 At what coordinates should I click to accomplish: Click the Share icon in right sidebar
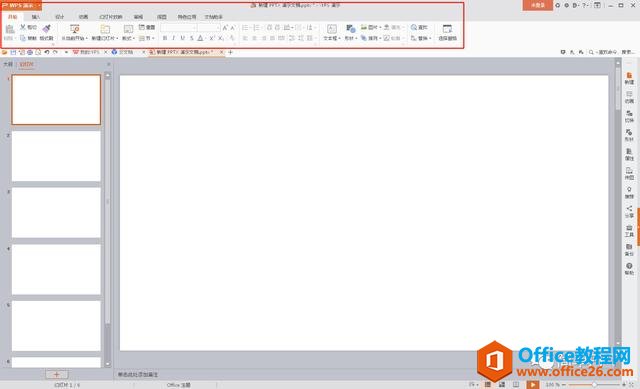(x=629, y=211)
